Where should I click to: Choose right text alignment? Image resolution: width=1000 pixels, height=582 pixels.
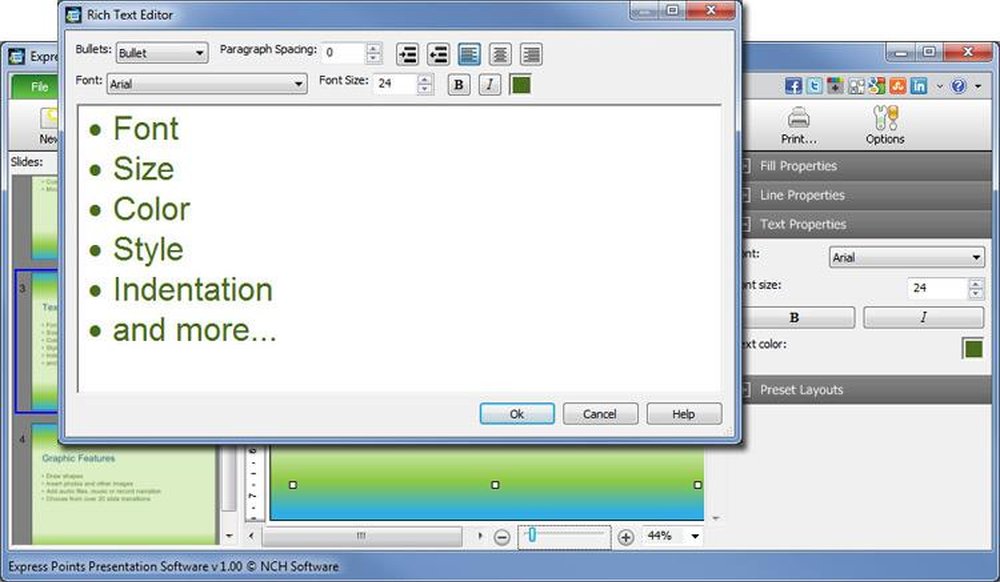tap(529, 54)
